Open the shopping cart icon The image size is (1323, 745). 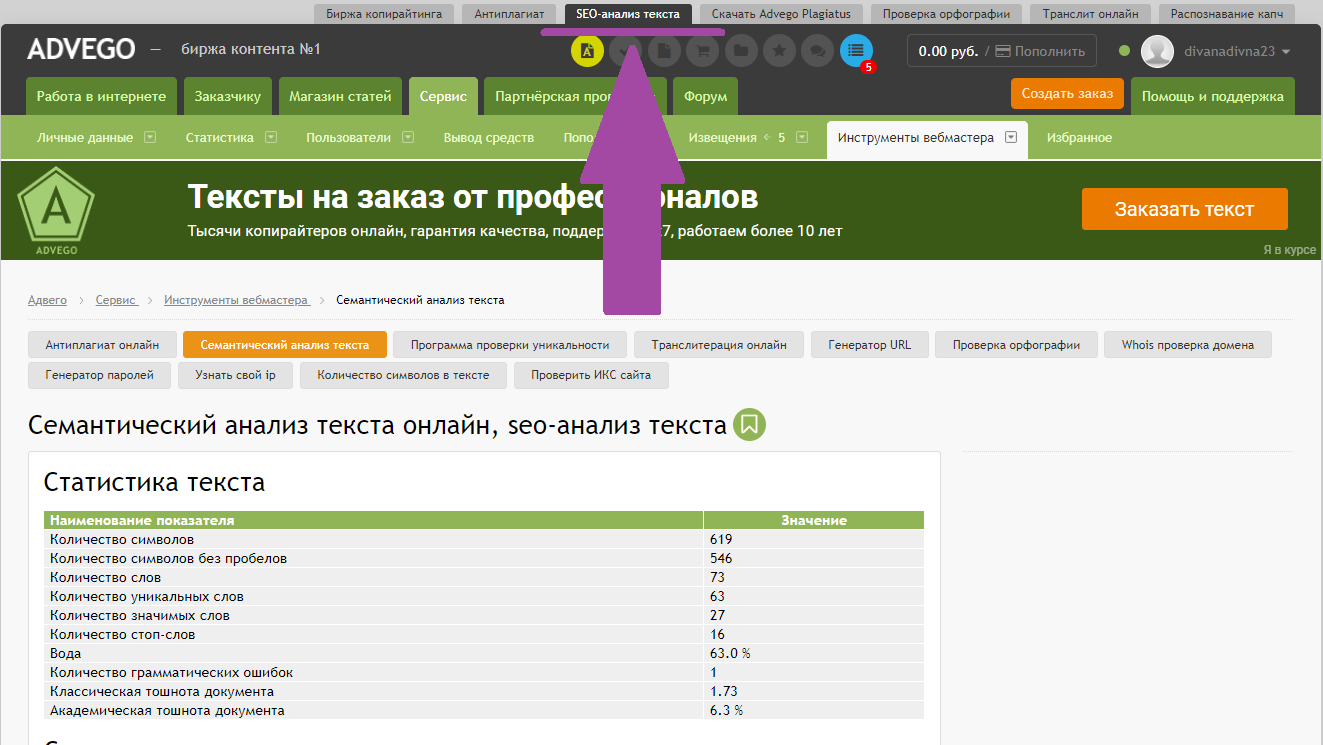coord(703,50)
